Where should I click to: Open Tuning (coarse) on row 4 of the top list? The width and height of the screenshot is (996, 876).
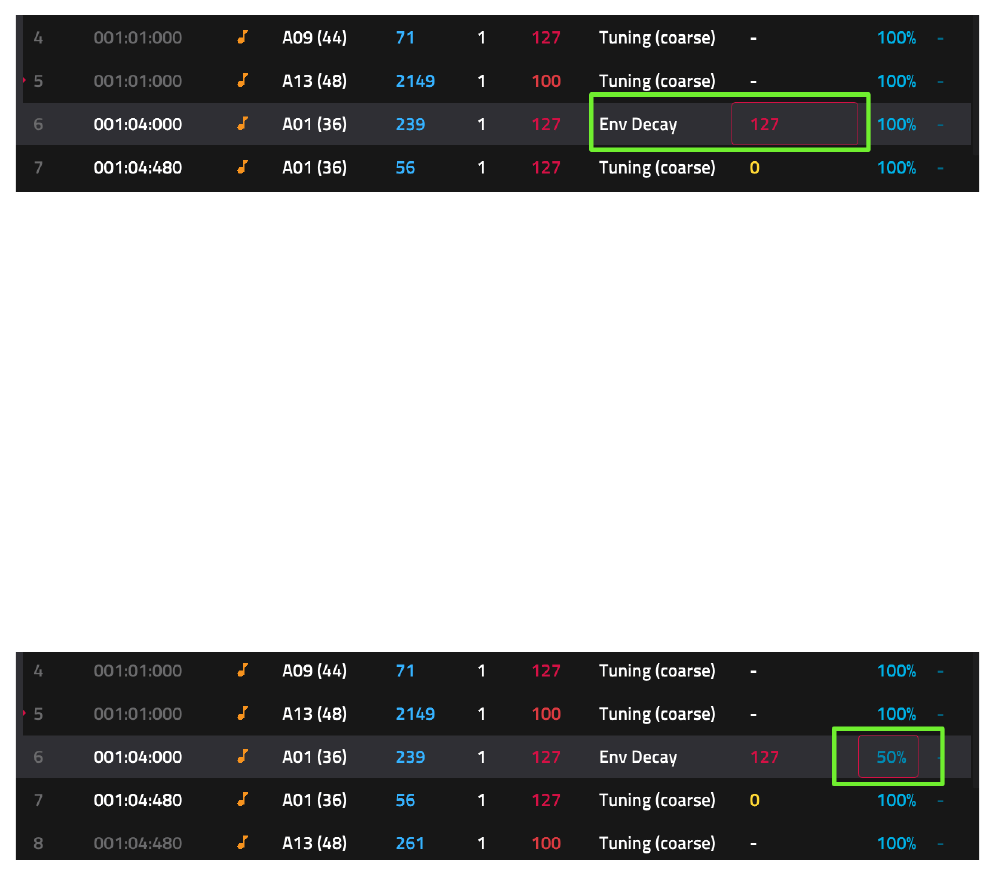tap(657, 38)
